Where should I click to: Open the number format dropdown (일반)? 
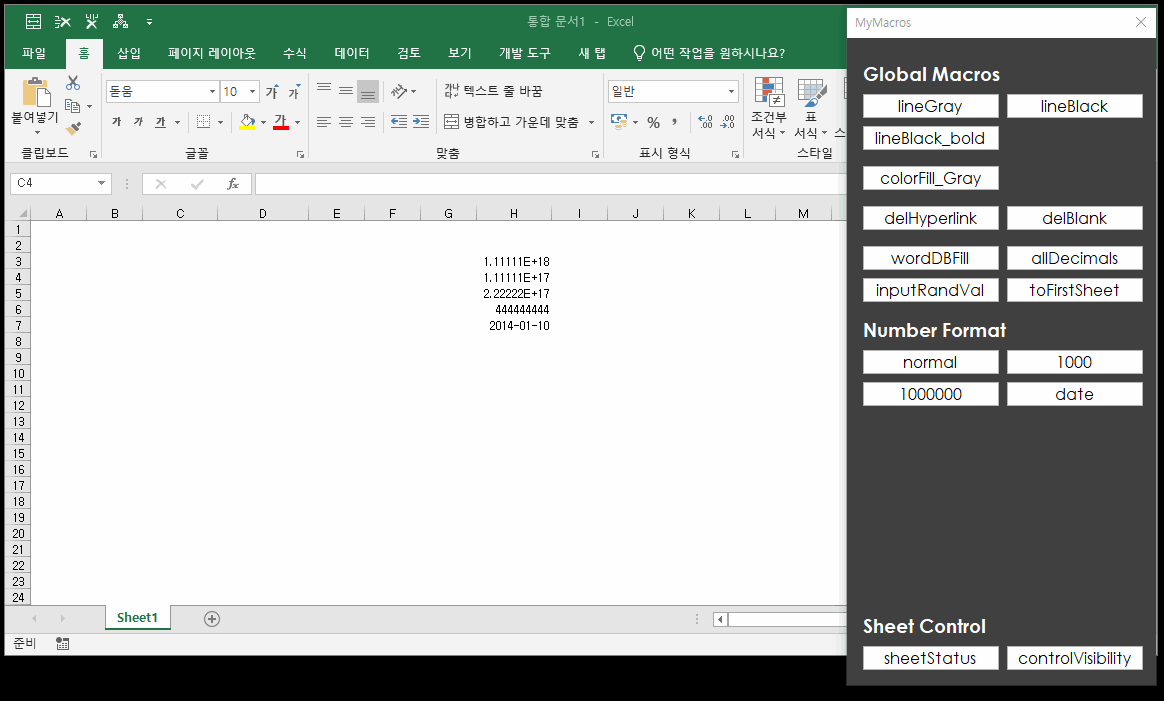731,91
